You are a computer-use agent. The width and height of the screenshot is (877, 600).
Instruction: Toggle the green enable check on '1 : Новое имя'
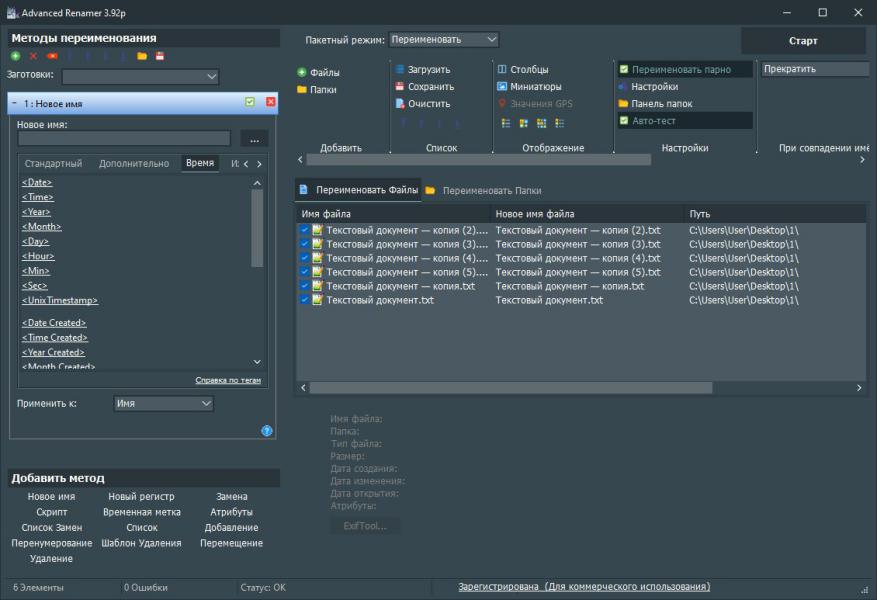pos(250,102)
